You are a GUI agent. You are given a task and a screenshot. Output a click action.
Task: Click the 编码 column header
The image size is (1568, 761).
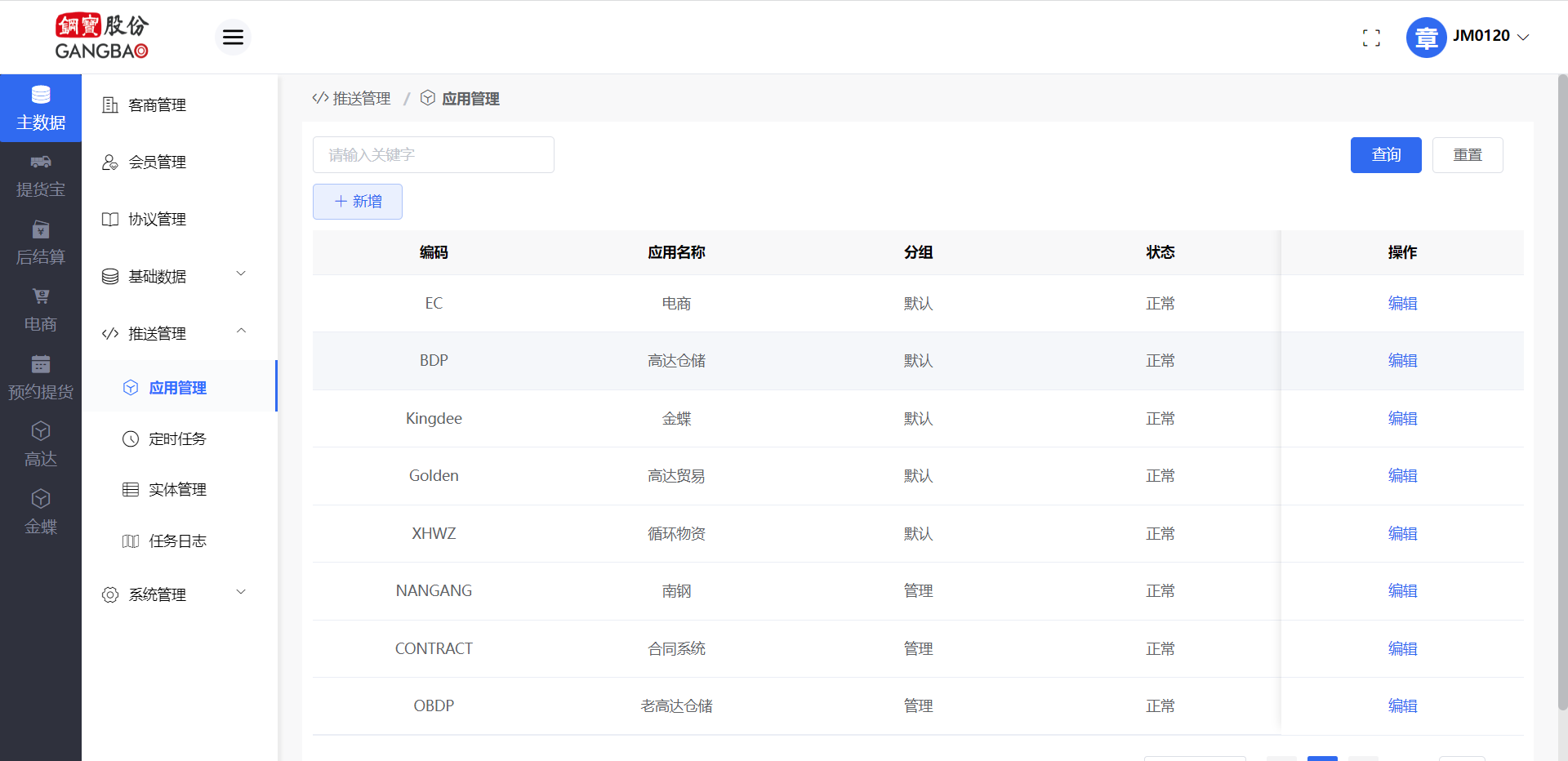click(x=434, y=252)
